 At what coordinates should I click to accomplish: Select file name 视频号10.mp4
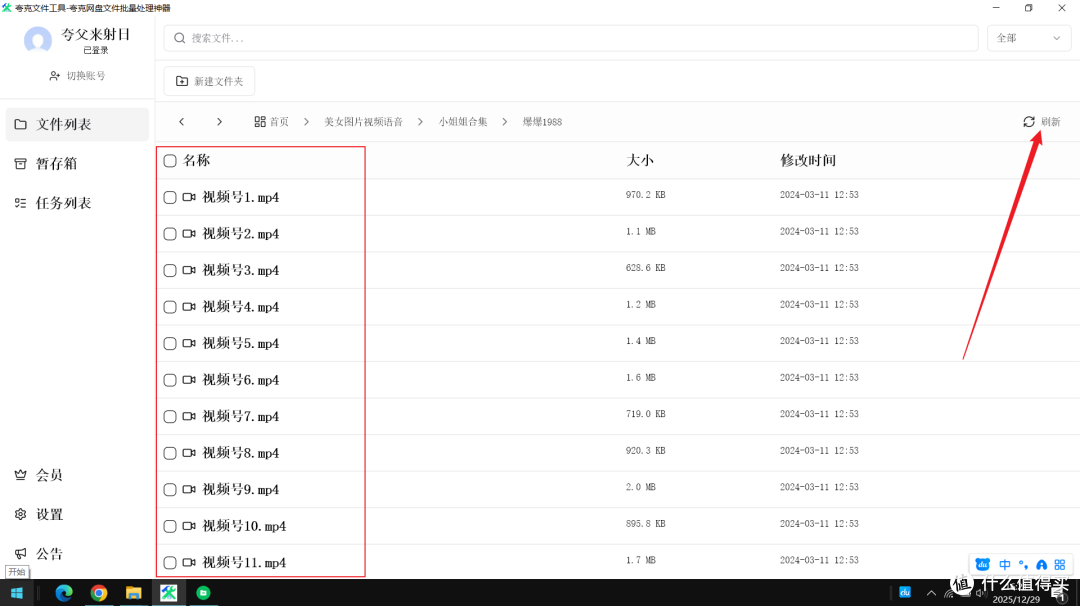(x=244, y=526)
